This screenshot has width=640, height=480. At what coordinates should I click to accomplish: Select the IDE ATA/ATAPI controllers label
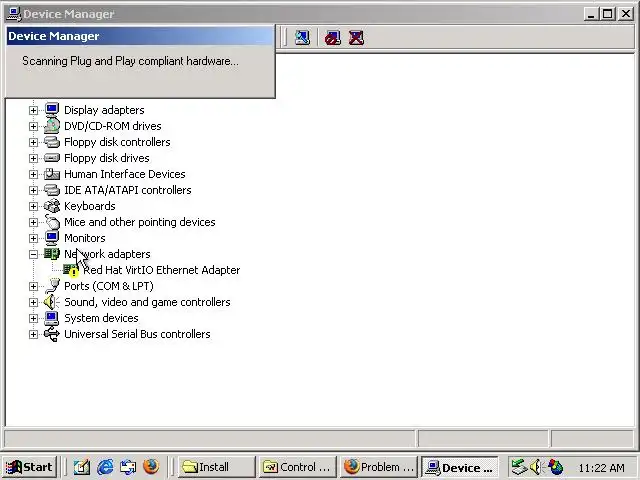128,190
